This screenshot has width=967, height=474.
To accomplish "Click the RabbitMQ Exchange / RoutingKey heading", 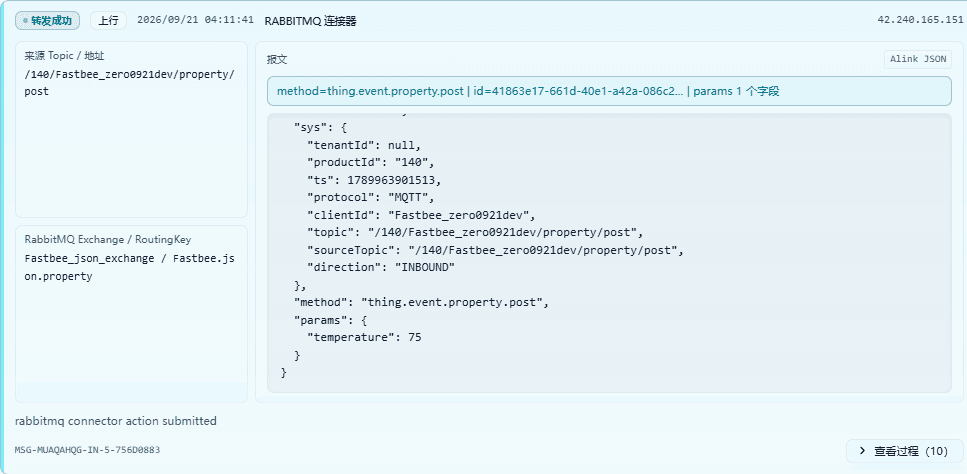I will tap(109, 240).
